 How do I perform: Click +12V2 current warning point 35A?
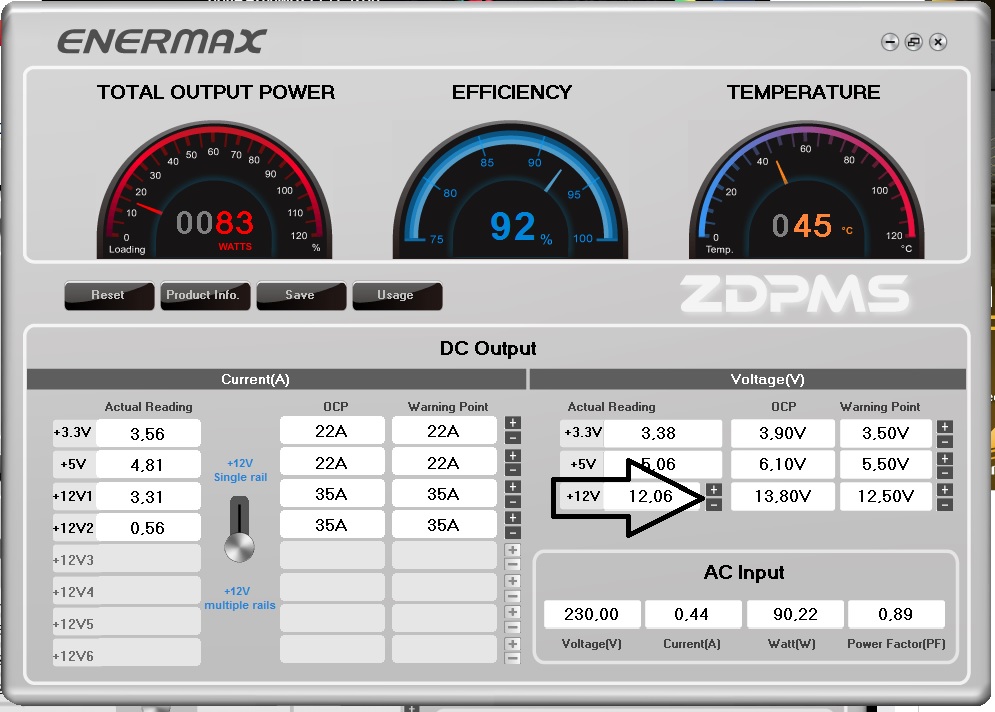pos(444,525)
